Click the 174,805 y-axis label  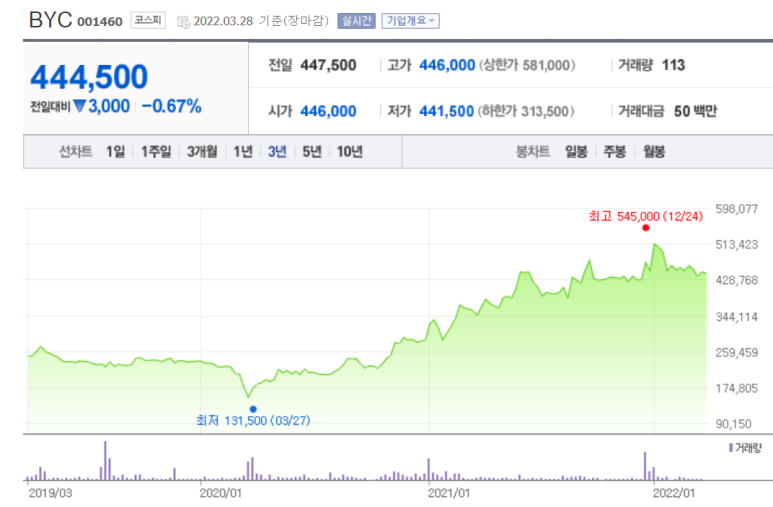point(737,389)
